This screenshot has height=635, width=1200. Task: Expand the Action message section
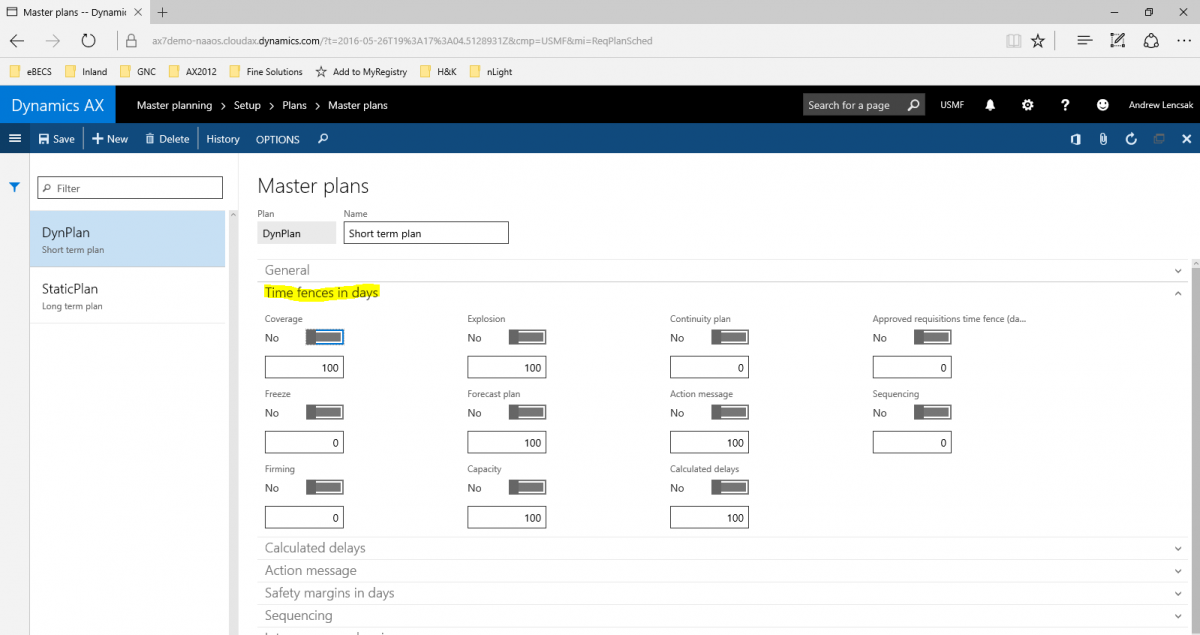722,570
